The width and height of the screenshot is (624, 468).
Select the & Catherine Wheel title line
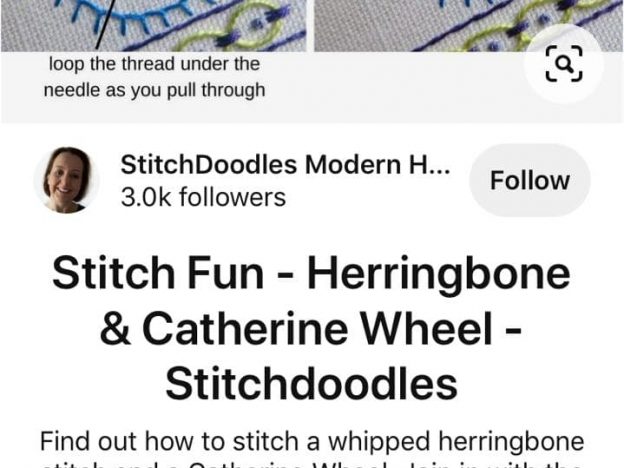311,328
